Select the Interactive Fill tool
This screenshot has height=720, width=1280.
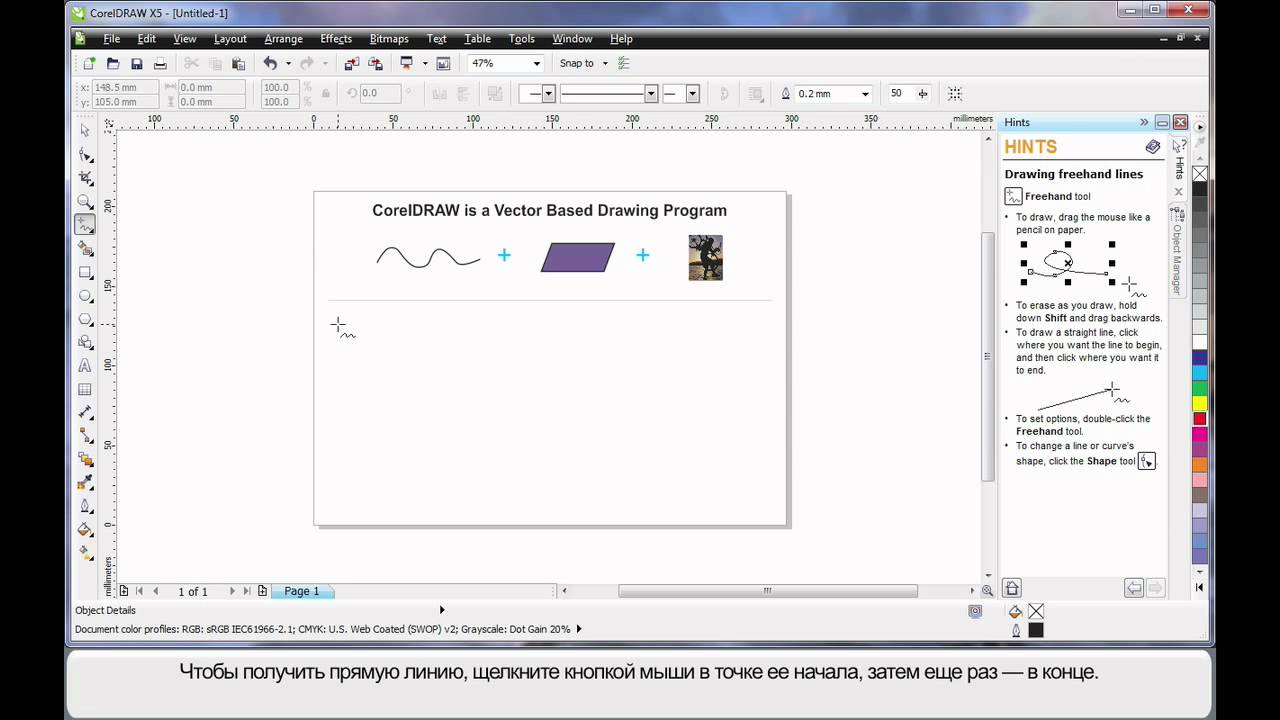(x=85, y=553)
